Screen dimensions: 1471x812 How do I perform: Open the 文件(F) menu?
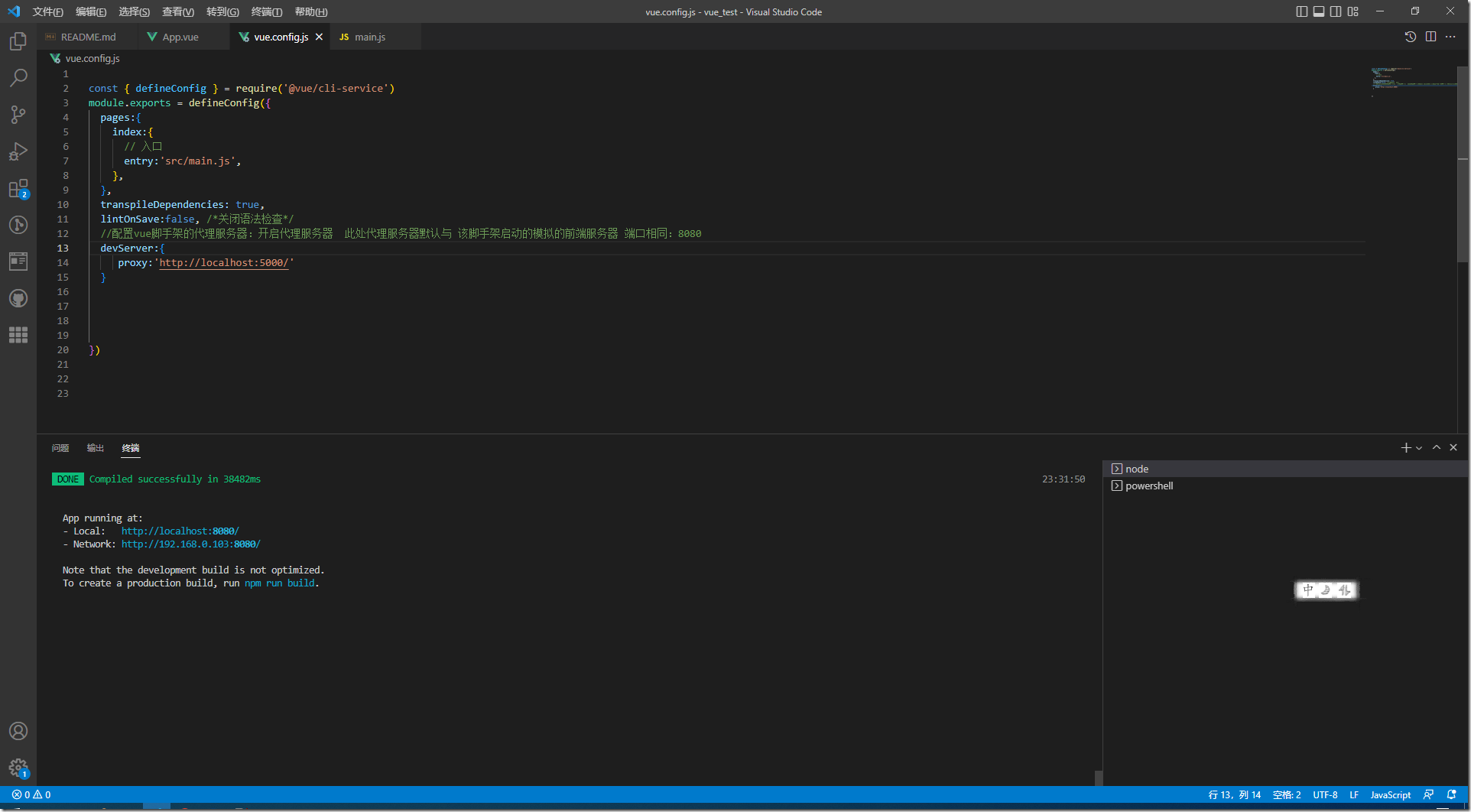(x=47, y=11)
